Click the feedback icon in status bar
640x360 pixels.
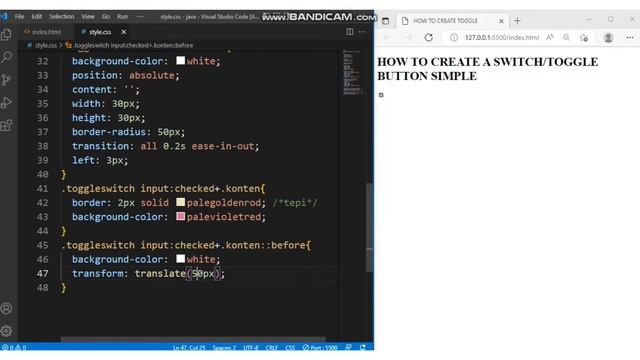click(x=348, y=347)
